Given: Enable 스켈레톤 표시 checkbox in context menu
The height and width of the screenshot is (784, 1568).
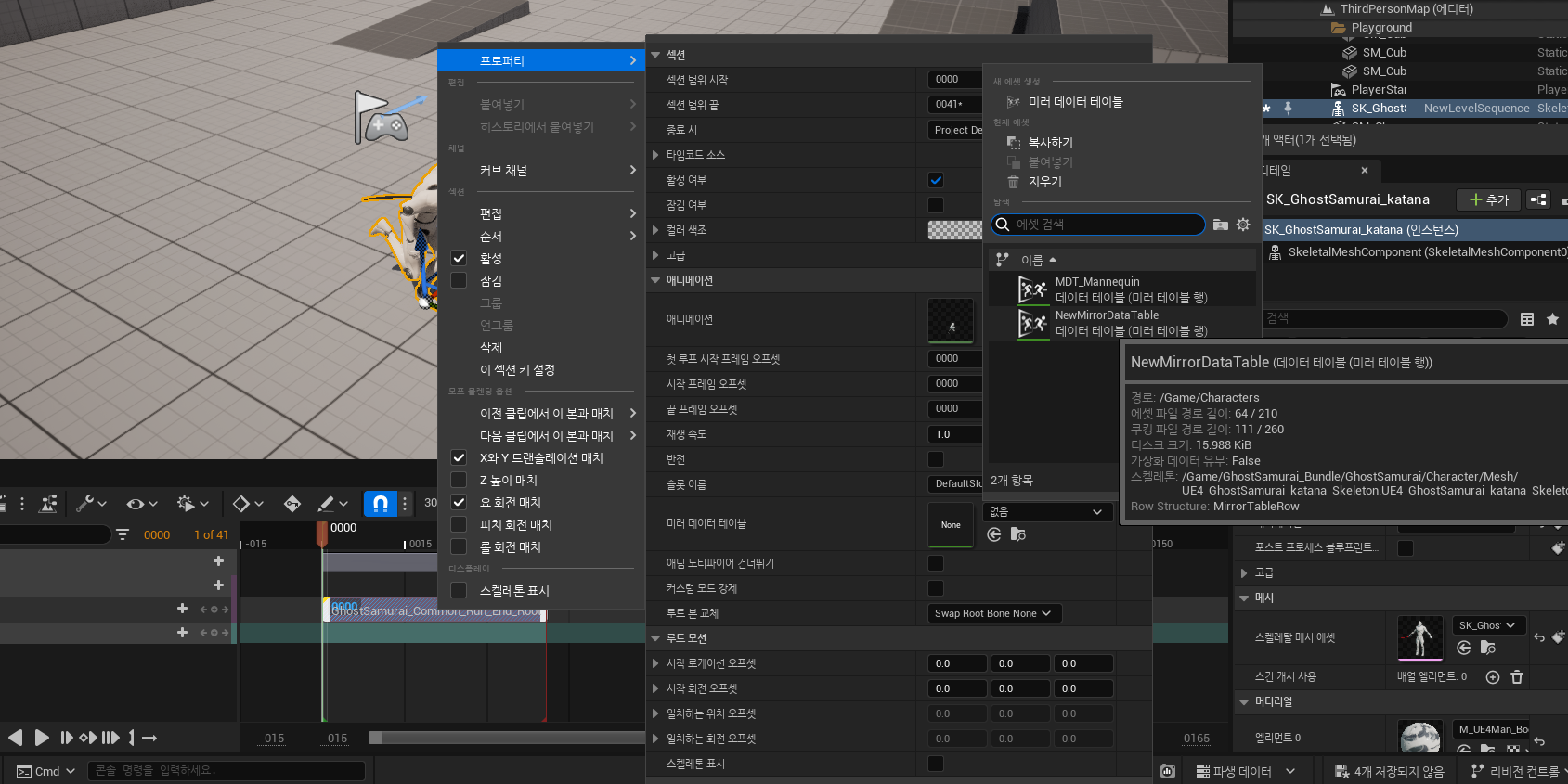Looking at the screenshot, I should pos(459,591).
